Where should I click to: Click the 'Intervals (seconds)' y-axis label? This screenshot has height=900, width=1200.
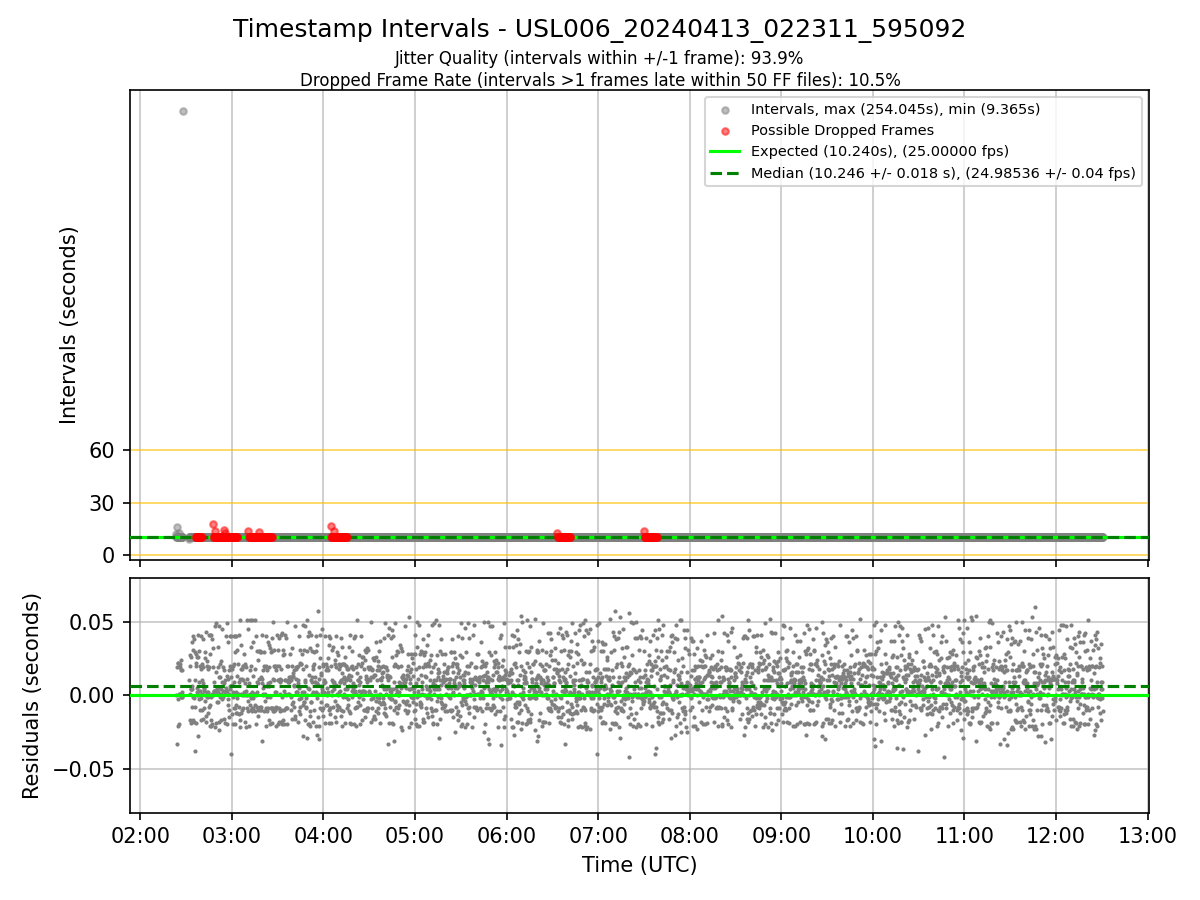point(69,325)
